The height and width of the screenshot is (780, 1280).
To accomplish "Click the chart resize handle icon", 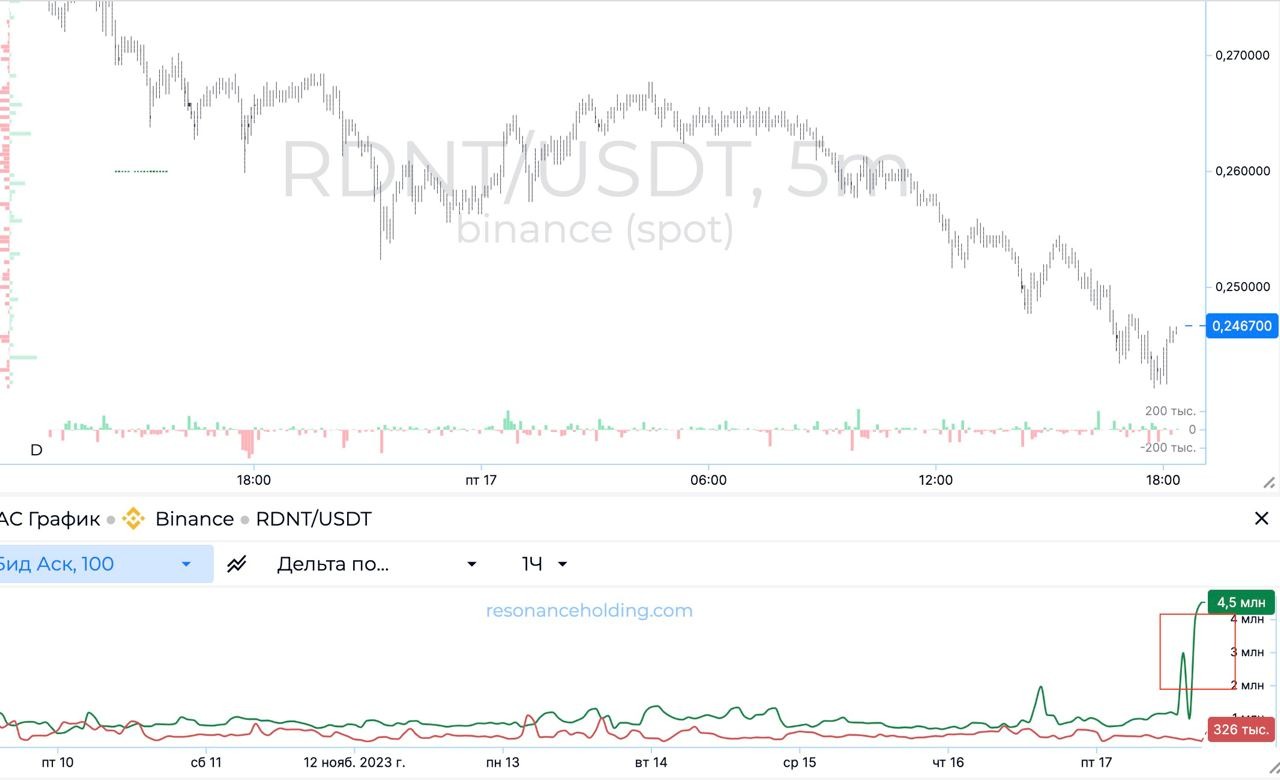I will 1269,482.
